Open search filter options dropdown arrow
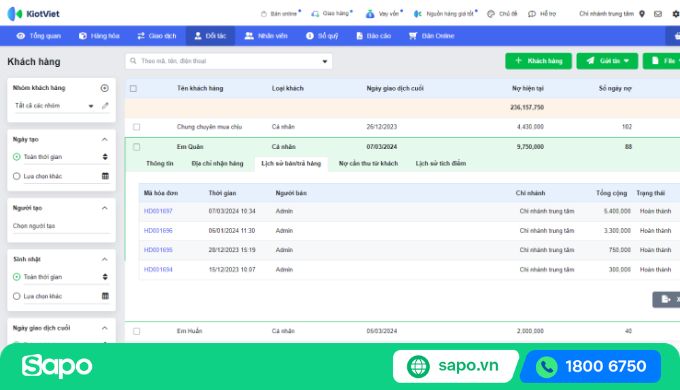 click(324, 61)
